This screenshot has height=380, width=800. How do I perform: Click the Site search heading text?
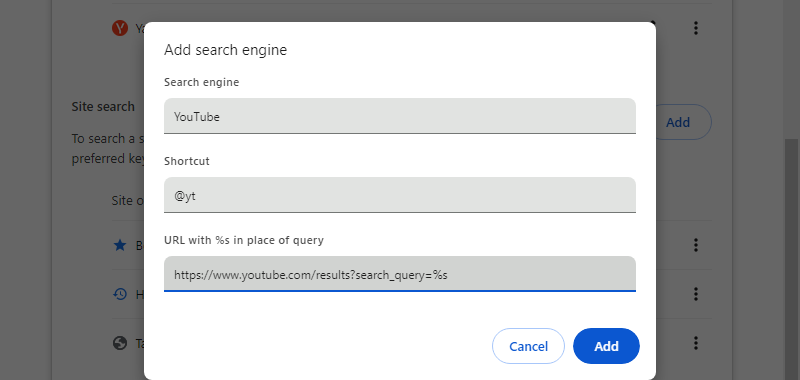tap(103, 107)
